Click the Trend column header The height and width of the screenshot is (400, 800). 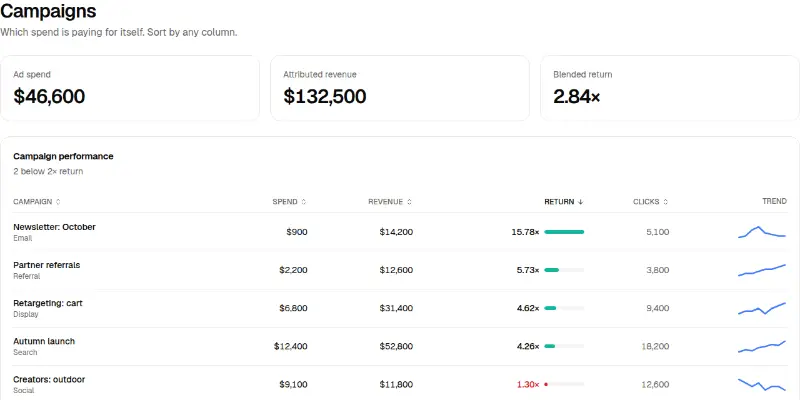[x=774, y=202]
